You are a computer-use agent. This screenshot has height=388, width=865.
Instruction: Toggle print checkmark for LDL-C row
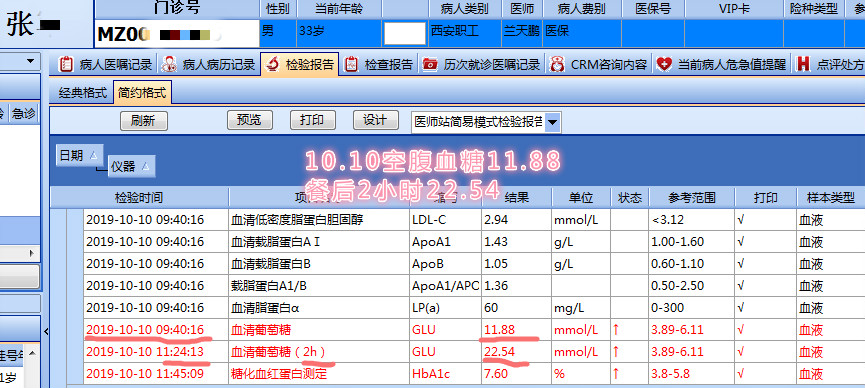click(x=740, y=220)
